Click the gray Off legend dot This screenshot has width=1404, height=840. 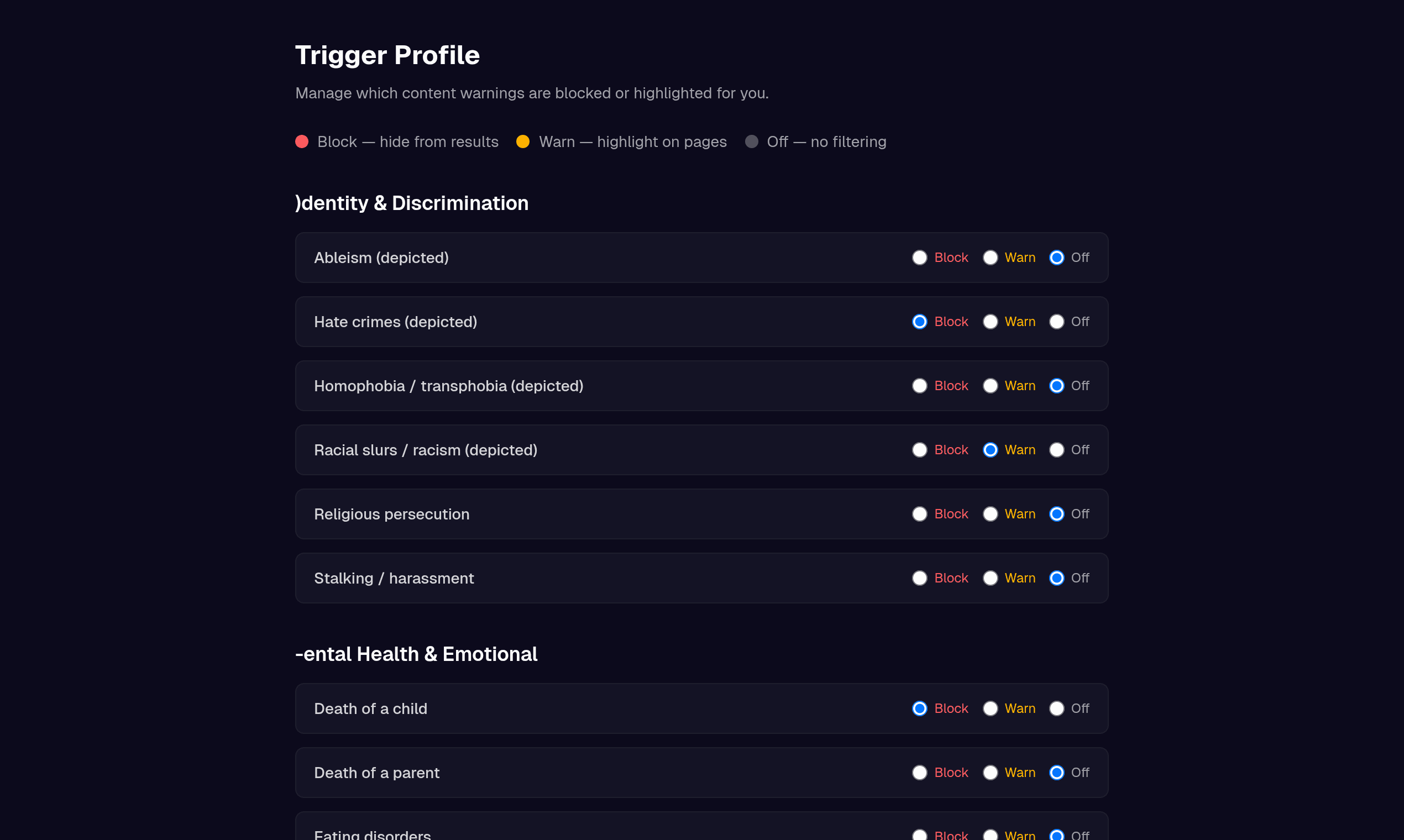point(751,141)
